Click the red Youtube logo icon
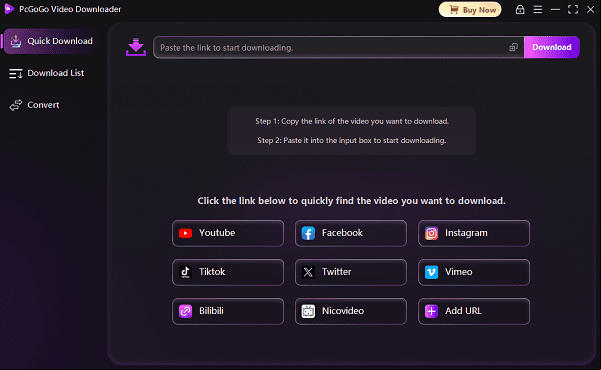Screen dimensions: 601x370 coord(186,233)
